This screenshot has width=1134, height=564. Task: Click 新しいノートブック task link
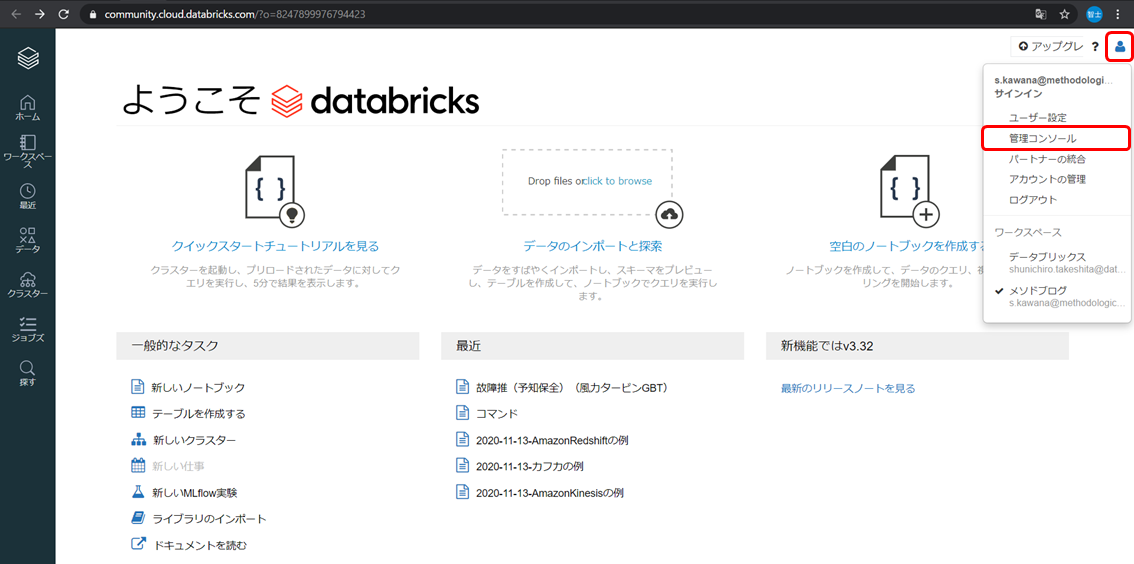[198, 388]
